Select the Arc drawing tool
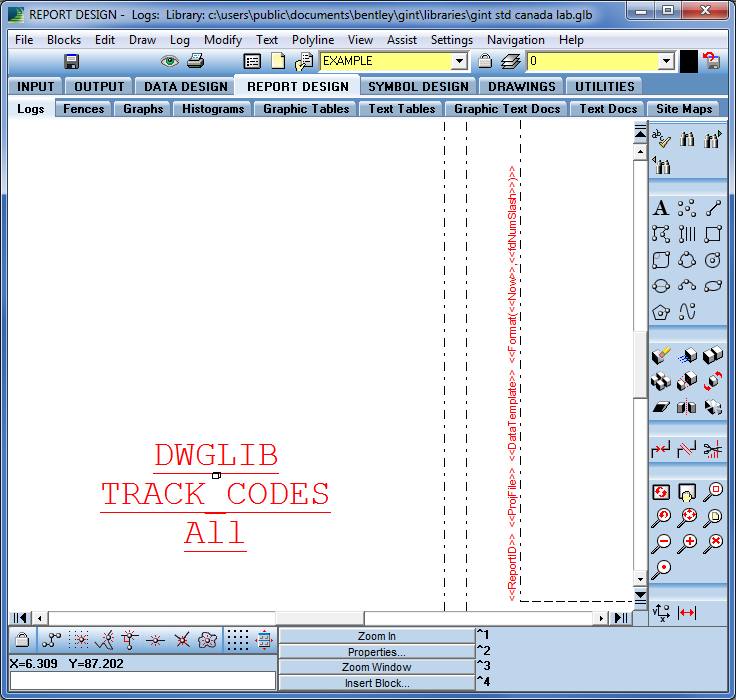Image resolution: width=736 pixels, height=700 pixels. (x=687, y=285)
